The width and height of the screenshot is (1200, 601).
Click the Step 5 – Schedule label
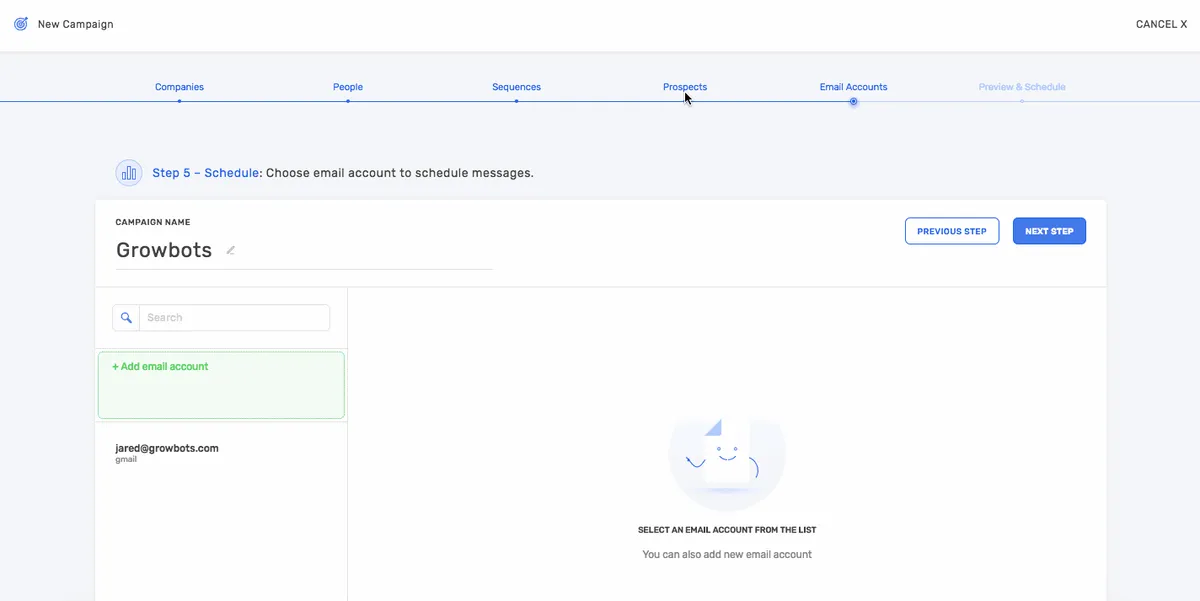tap(206, 173)
